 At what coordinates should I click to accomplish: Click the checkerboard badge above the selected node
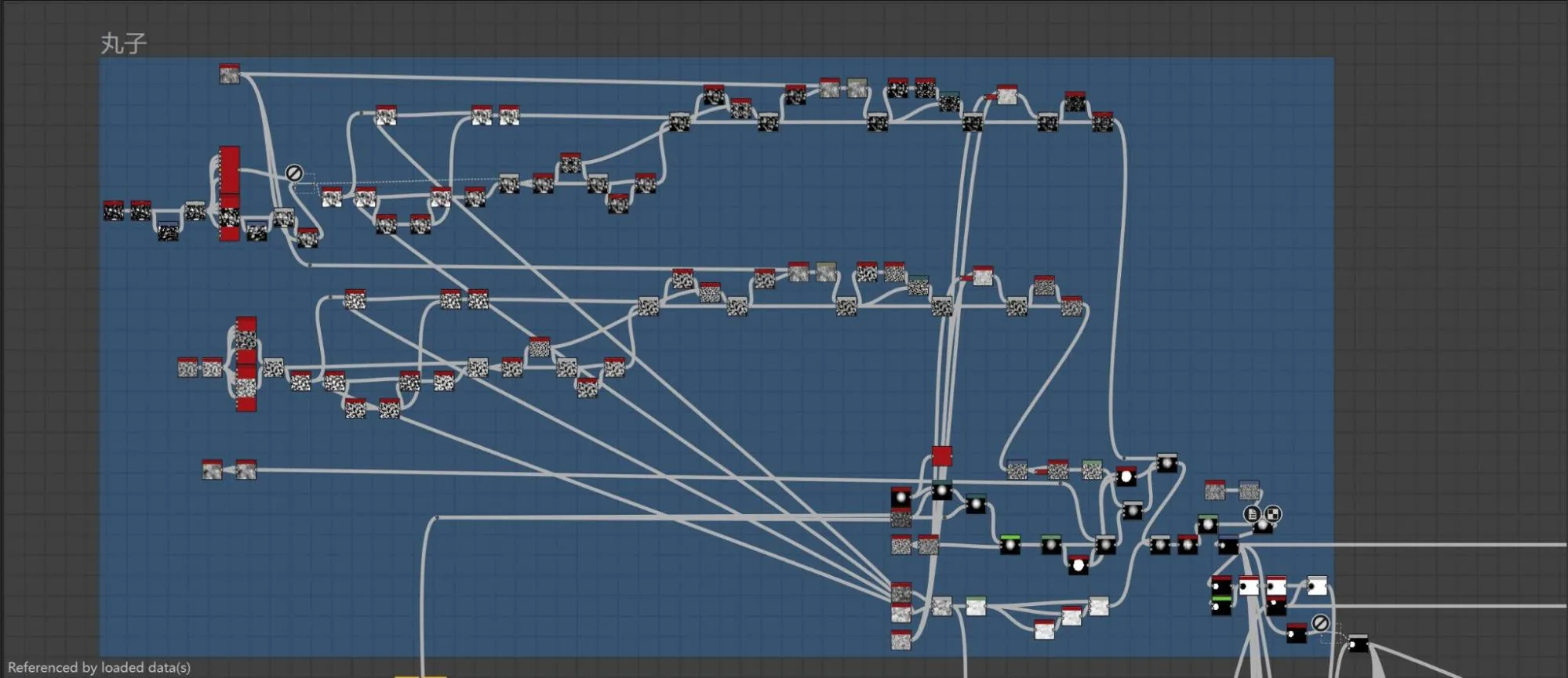point(1272,514)
